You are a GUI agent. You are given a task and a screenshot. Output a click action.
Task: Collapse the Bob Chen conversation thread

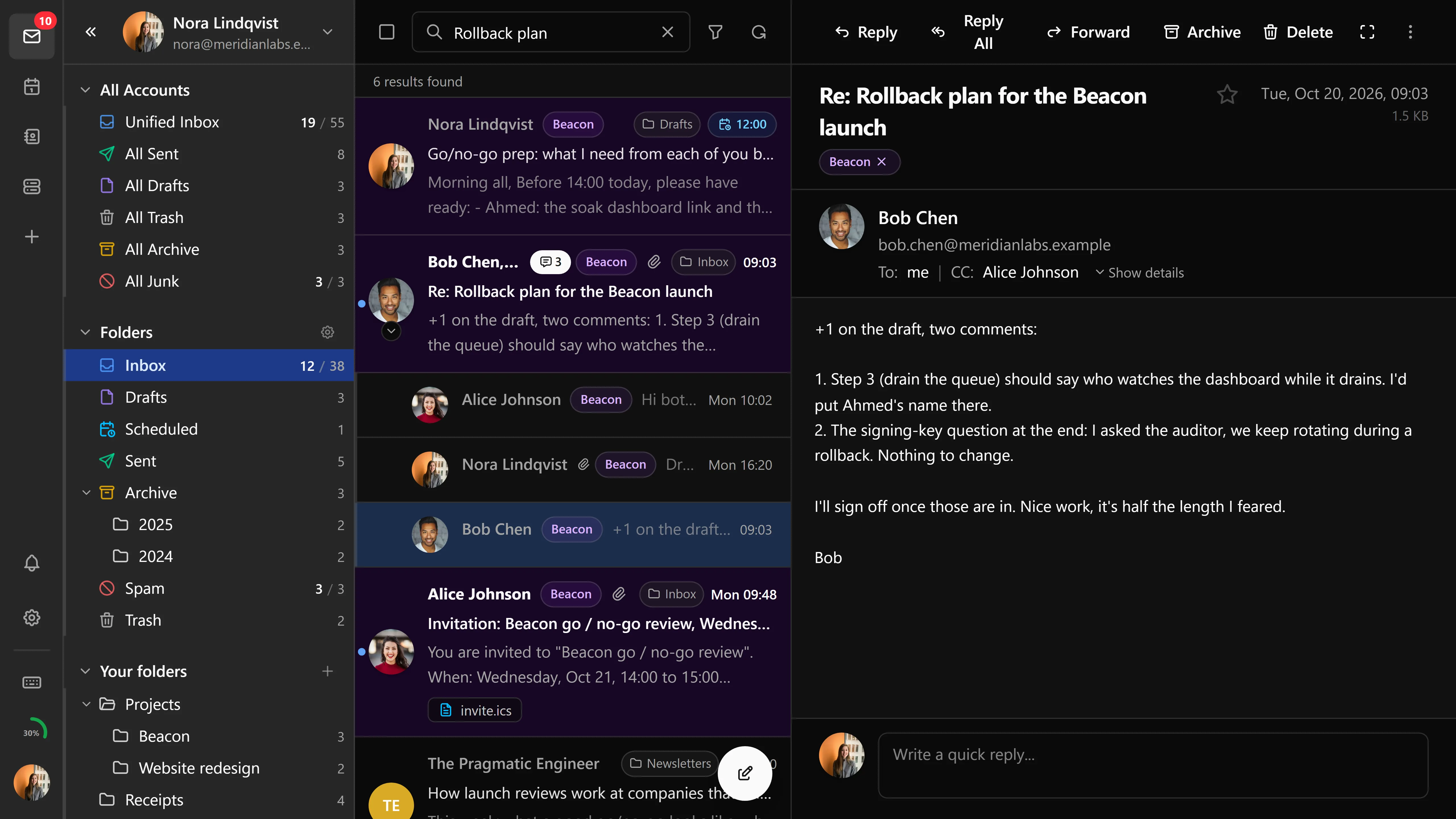tap(391, 331)
